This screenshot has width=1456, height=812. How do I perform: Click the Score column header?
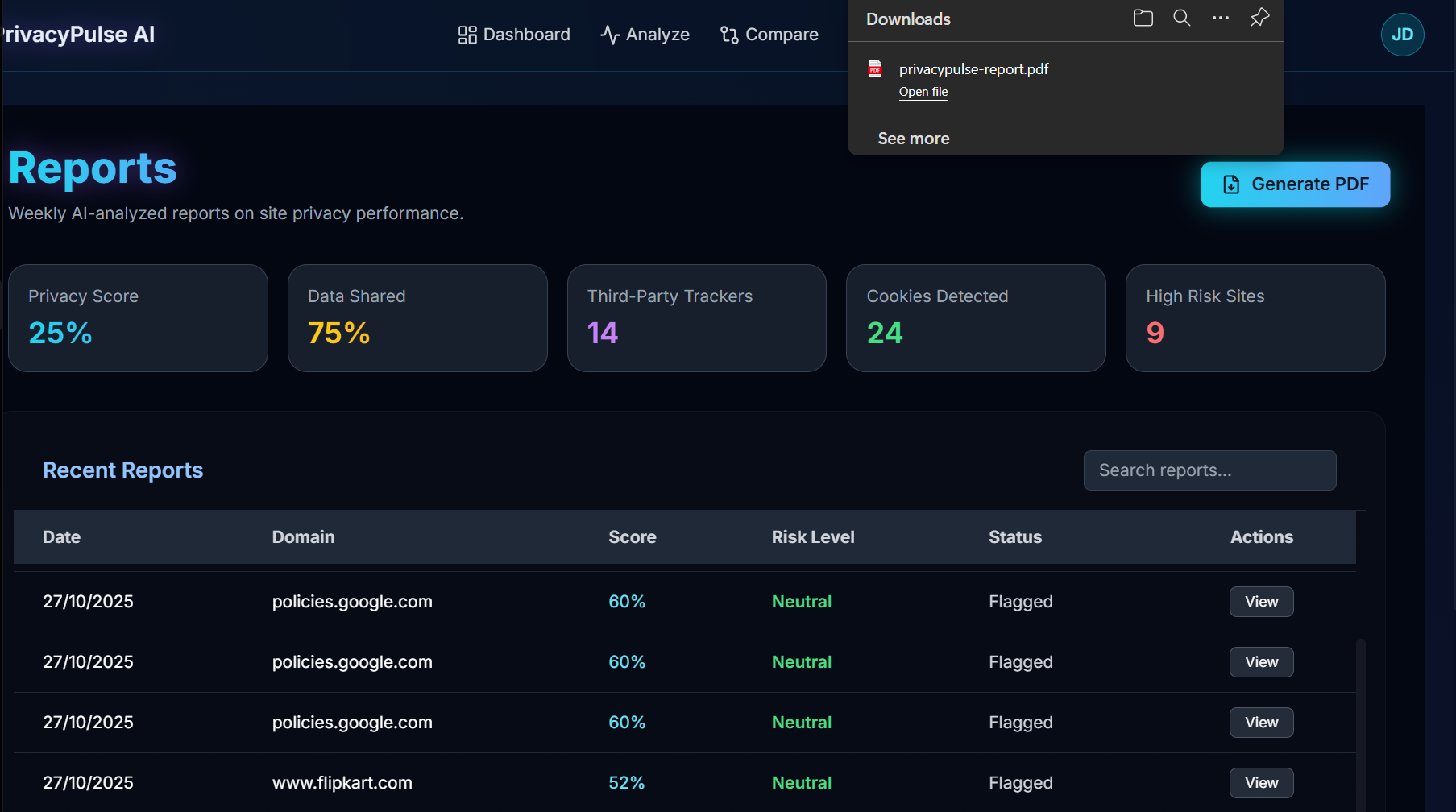tap(633, 537)
